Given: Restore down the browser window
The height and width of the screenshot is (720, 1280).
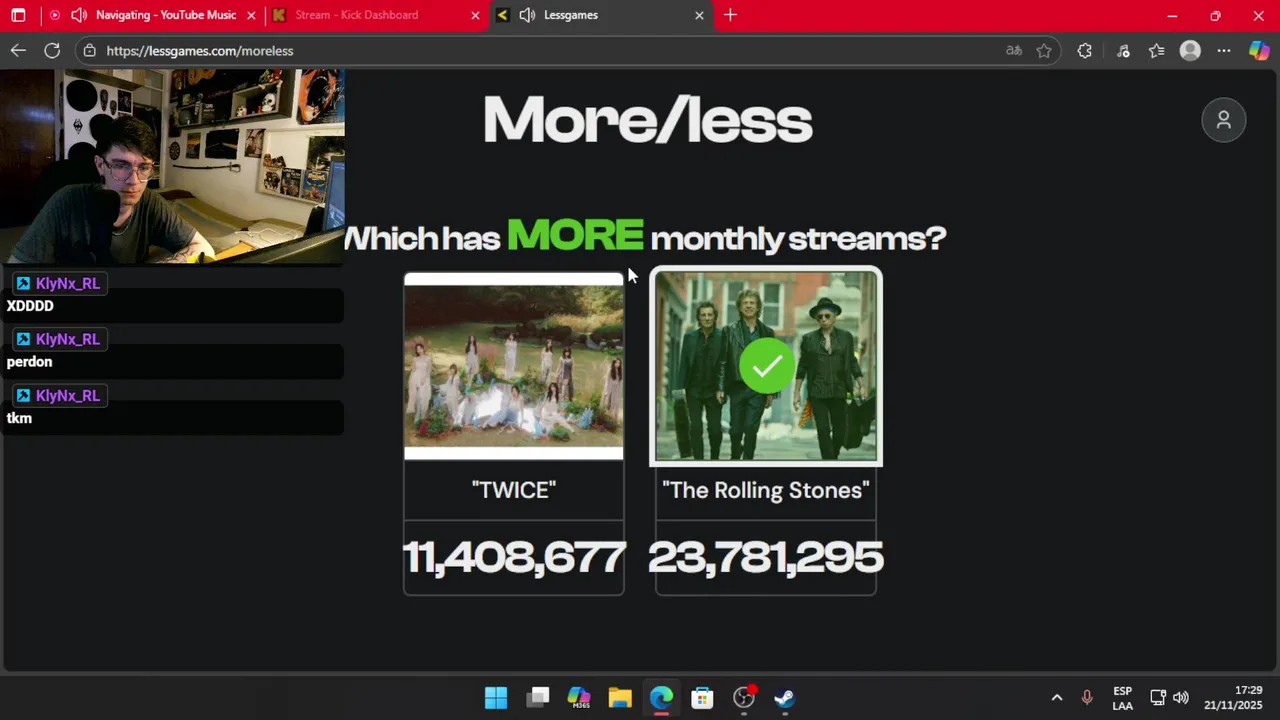Looking at the screenshot, I should click(x=1215, y=15).
